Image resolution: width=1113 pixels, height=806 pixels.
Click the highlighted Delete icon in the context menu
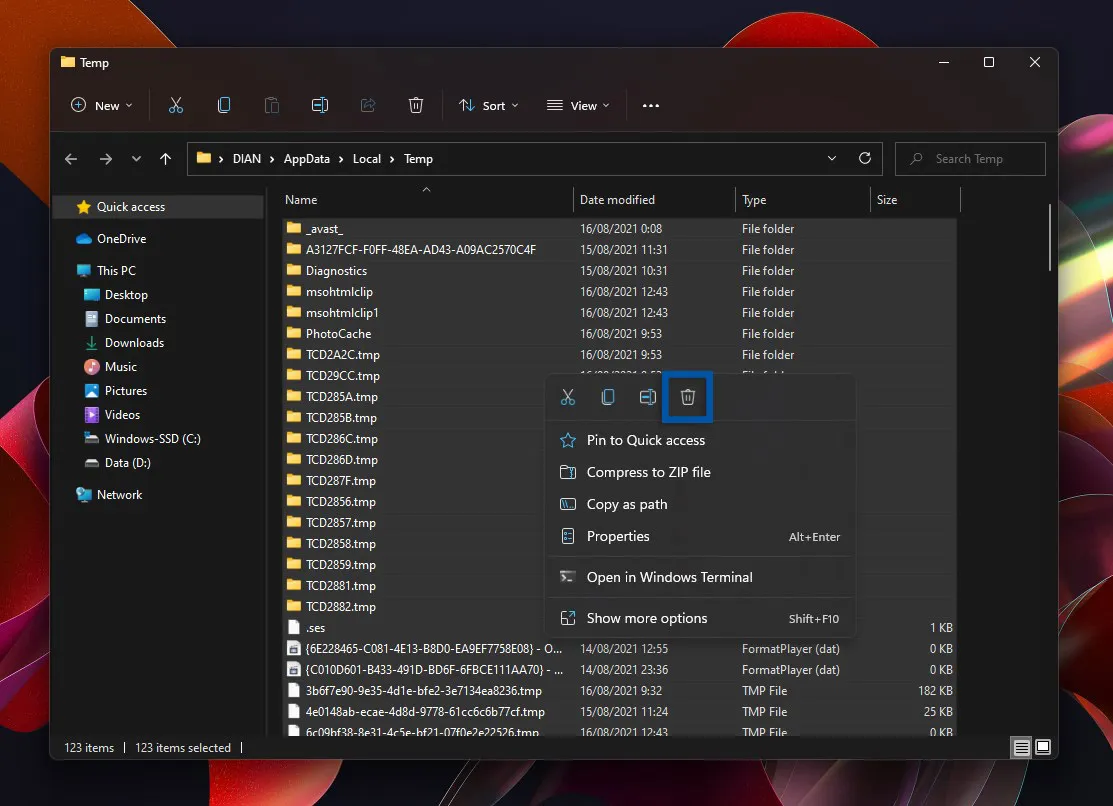pos(687,397)
